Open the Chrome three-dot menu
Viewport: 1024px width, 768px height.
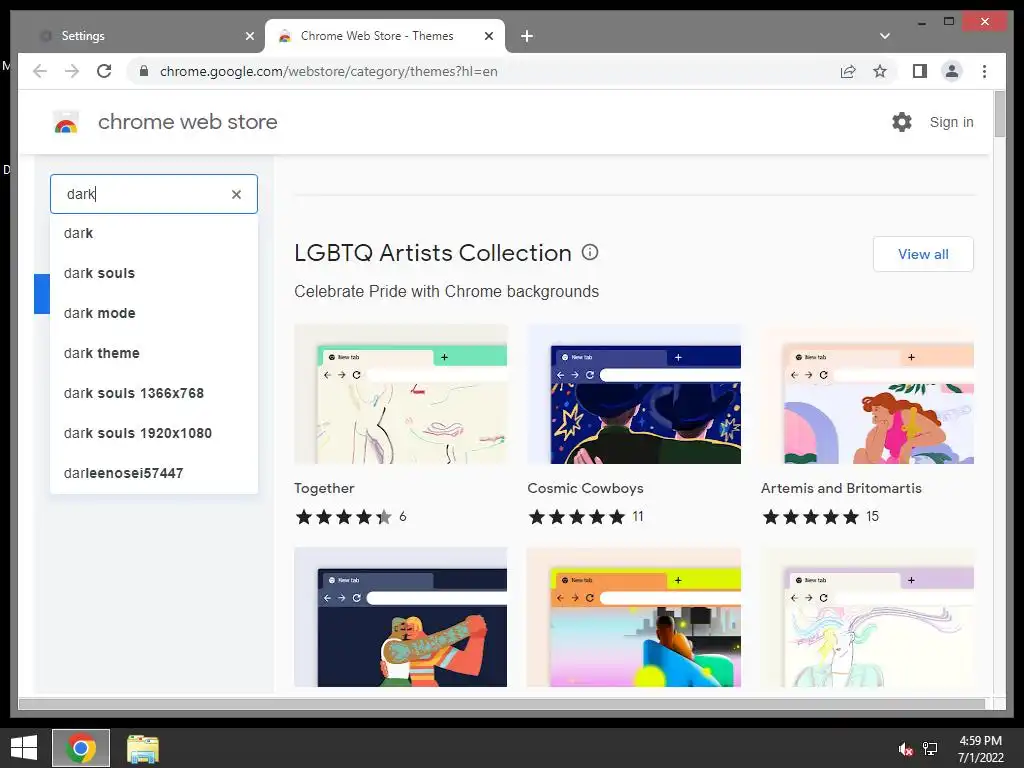(x=984, y=71)
